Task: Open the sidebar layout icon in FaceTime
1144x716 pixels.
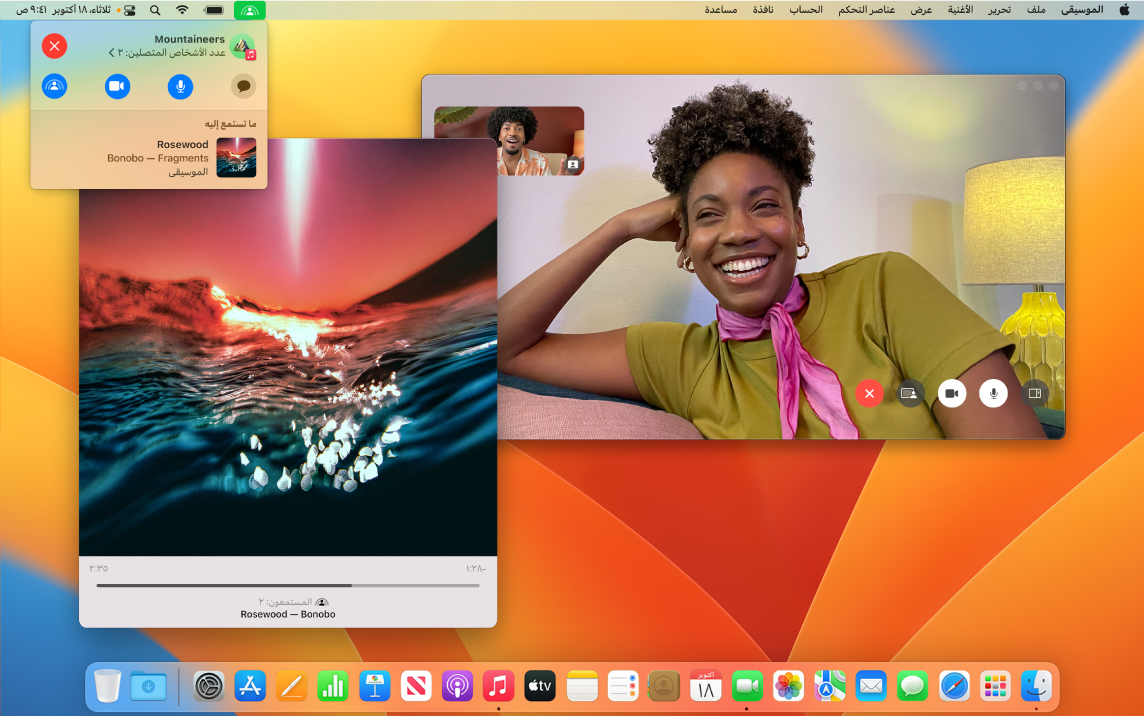Action: 1036,393
